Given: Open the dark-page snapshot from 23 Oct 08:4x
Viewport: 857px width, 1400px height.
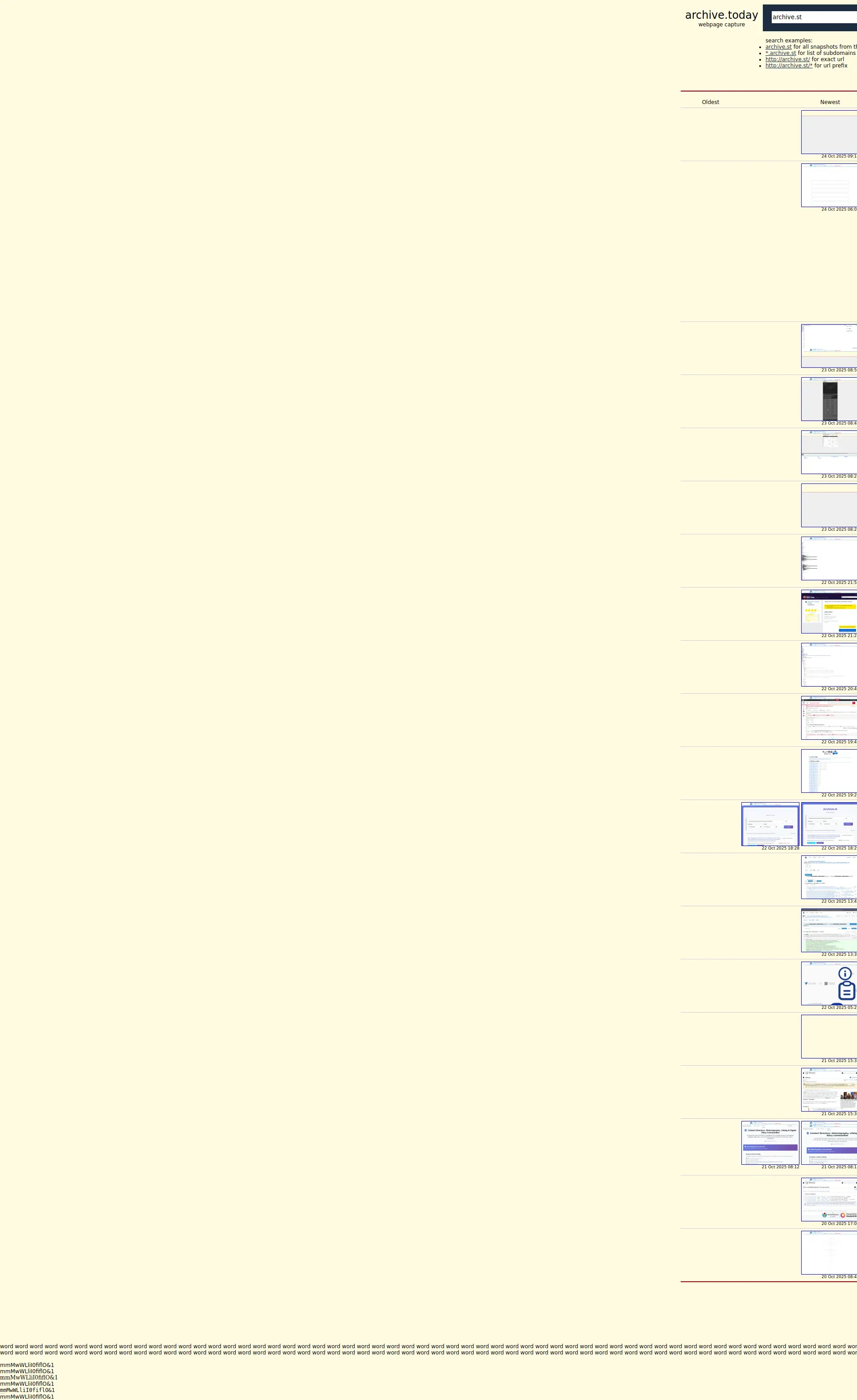Looking at the screenshot, I should (x=829, y=400).
